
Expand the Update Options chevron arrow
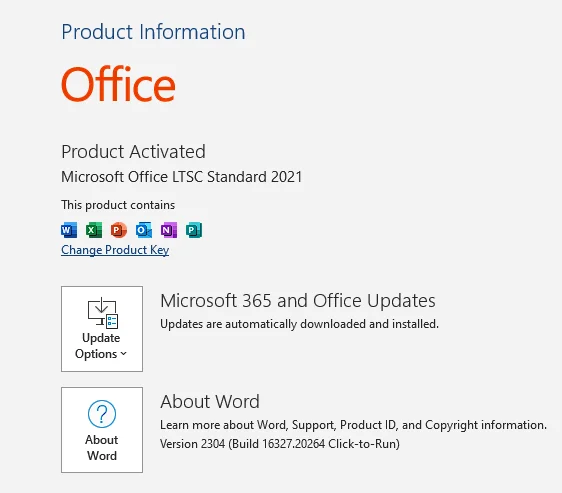pos(123,354)
